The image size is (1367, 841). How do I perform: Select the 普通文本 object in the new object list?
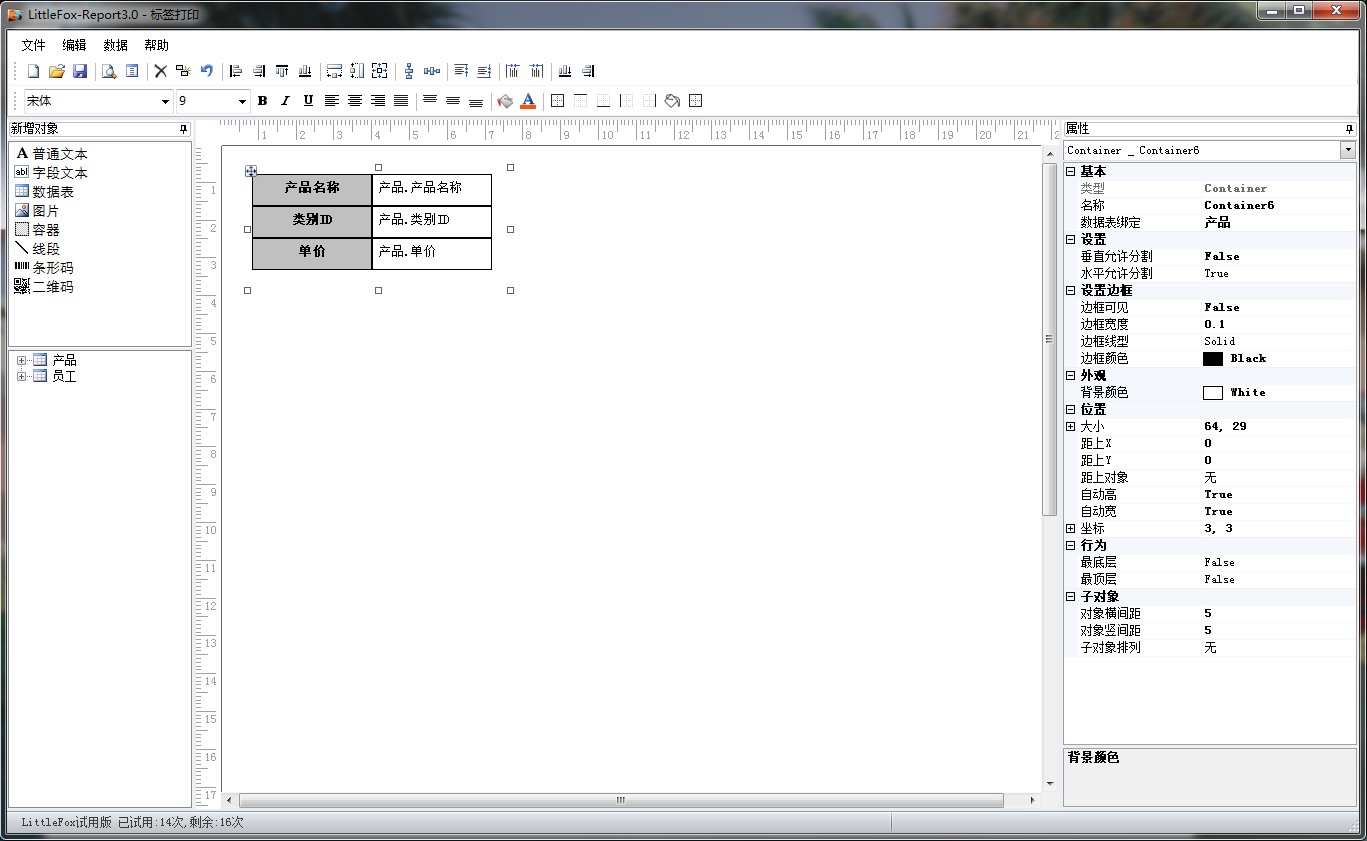click(x=50, y=154)
